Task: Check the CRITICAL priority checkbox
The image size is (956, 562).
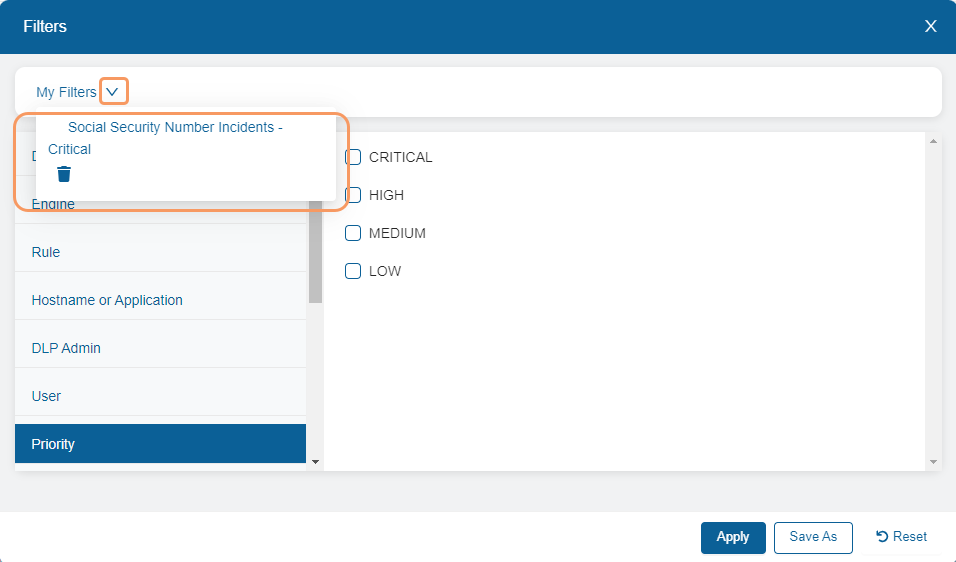Action: tap(353, 157)
